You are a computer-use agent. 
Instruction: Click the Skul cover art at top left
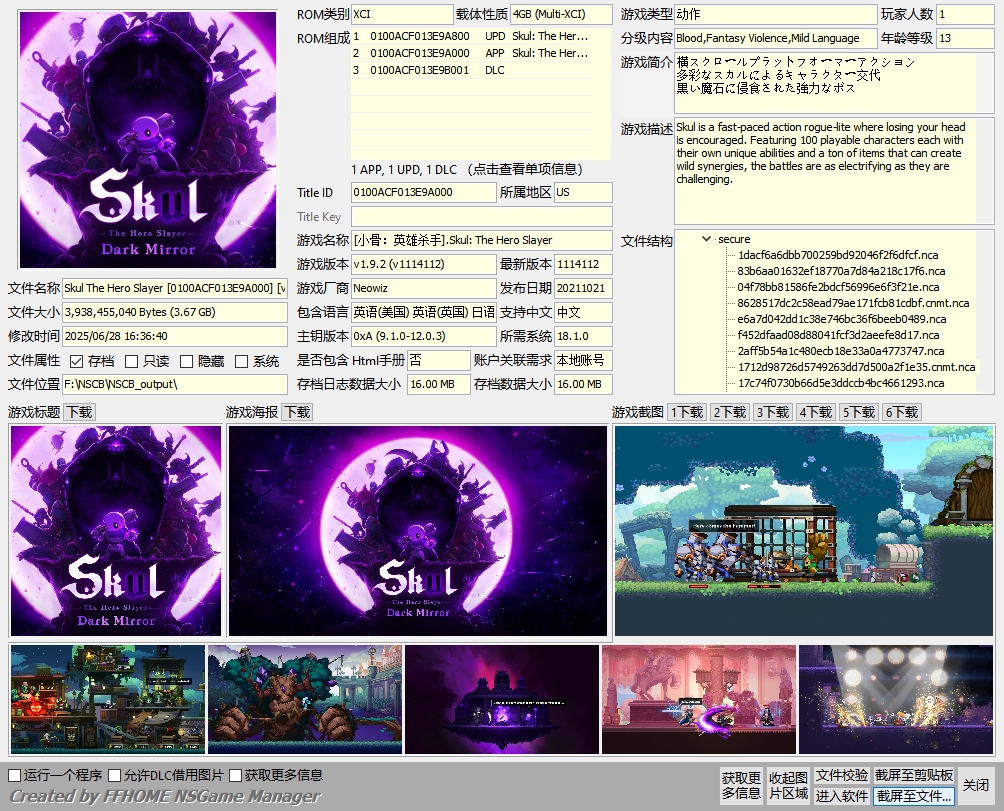tap(148, 140)
